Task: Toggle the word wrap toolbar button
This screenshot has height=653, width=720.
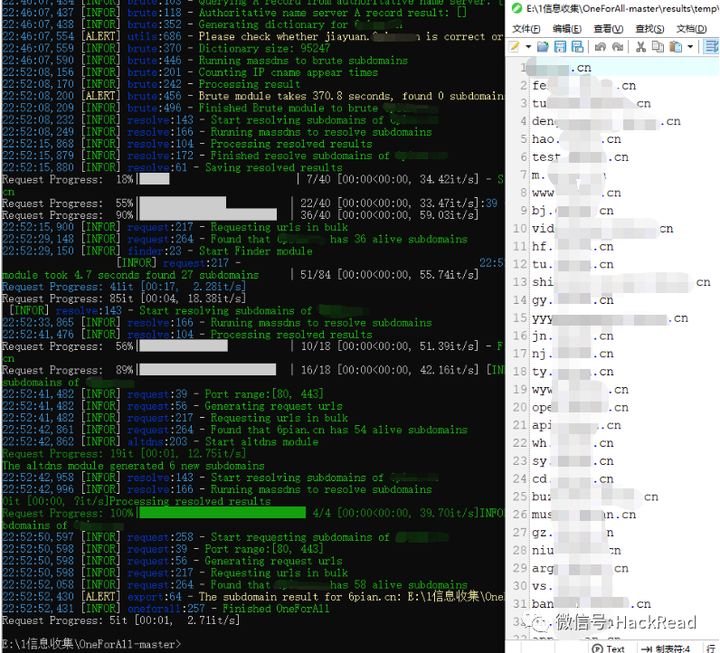Action: pos(712,47)
